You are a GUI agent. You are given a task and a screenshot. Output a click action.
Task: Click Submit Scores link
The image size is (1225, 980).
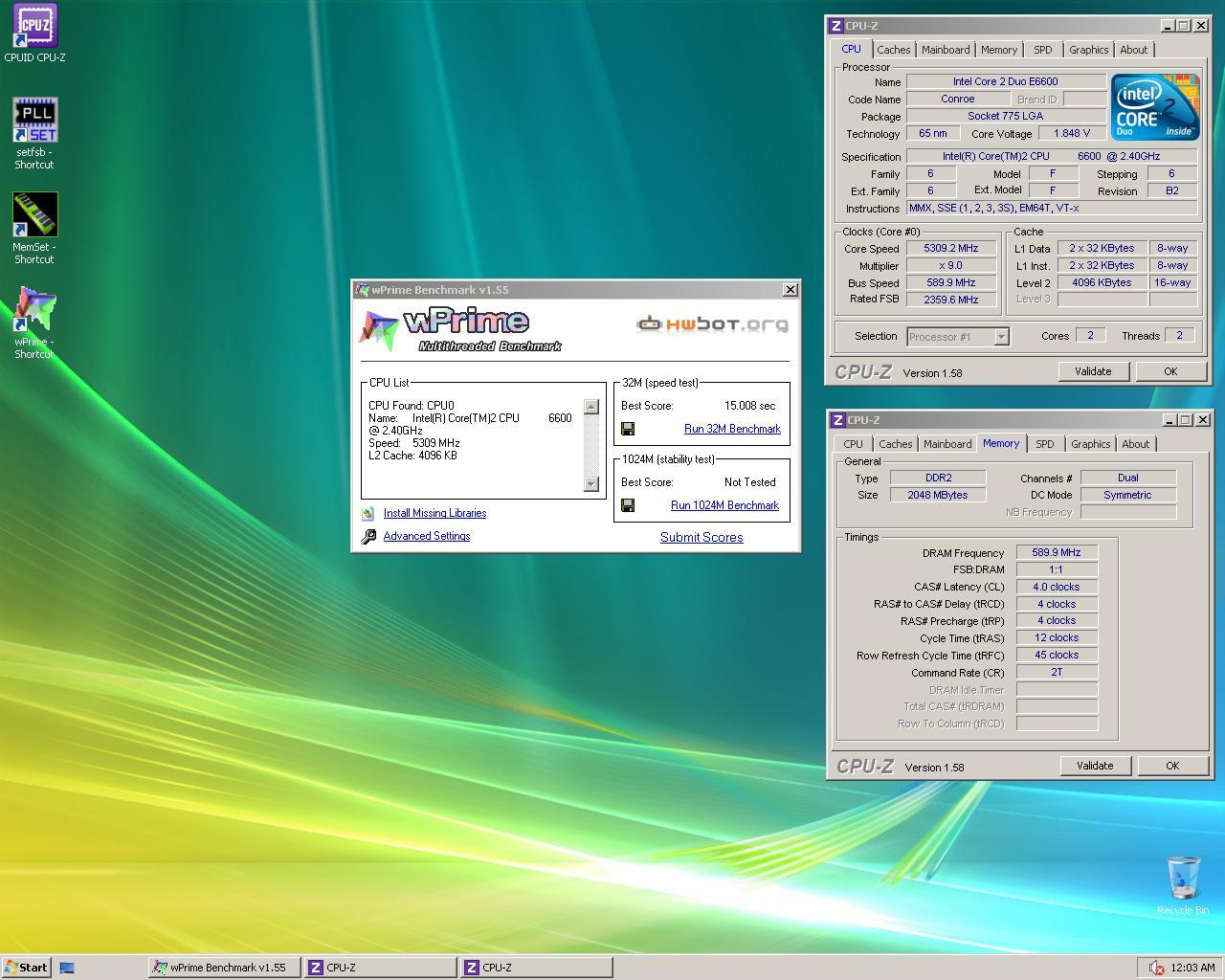pyautogui.click(x=702, y=537)
